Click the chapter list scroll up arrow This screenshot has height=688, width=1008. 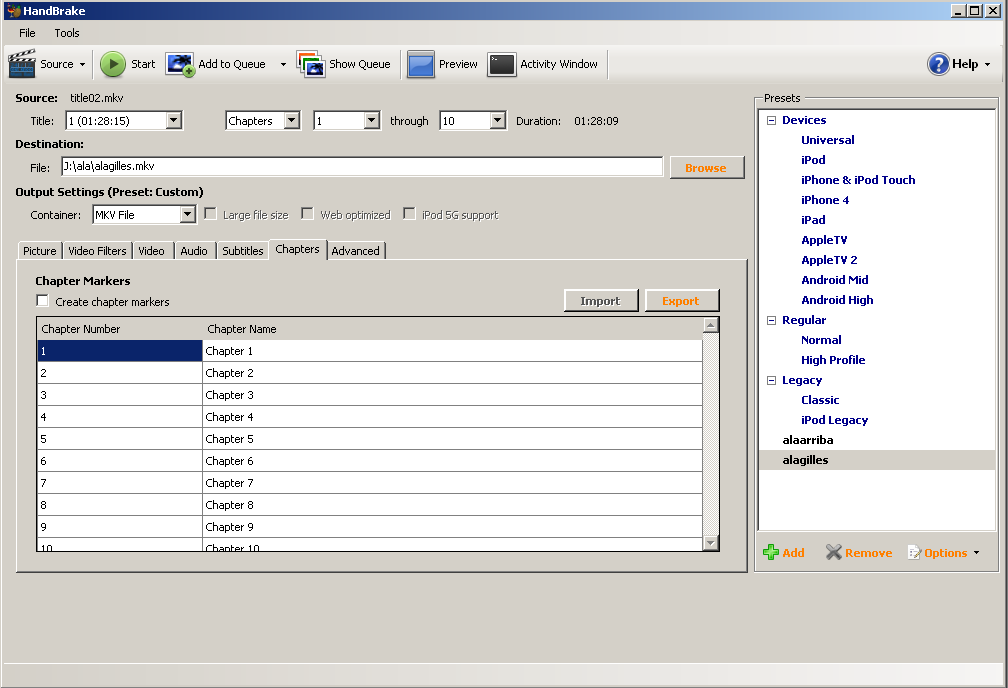click(x=710, y=325)
